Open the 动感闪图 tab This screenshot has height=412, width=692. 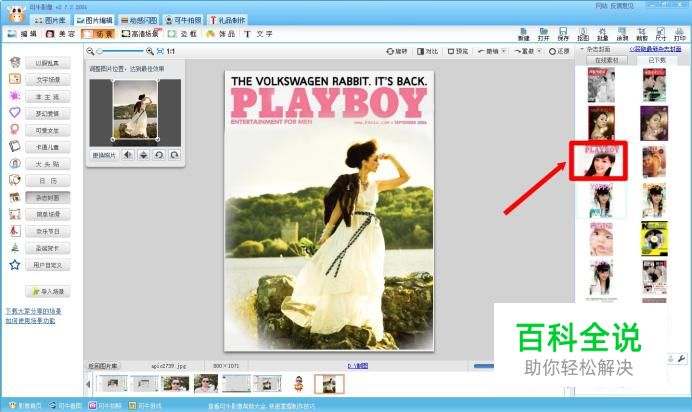[139, 20]
